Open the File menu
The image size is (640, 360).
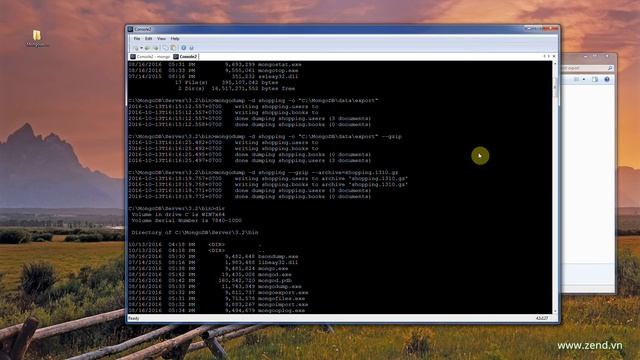(x=137, y=38)
